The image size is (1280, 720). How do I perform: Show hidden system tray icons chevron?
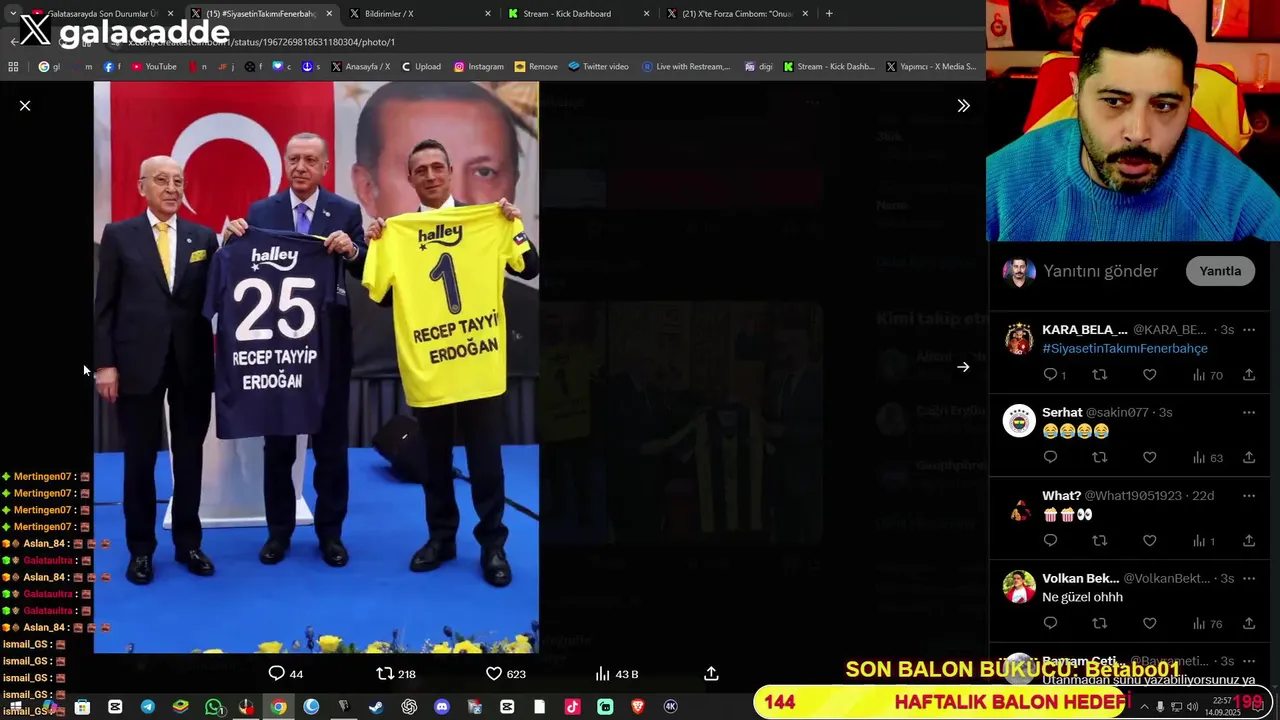pos(1144,707)
